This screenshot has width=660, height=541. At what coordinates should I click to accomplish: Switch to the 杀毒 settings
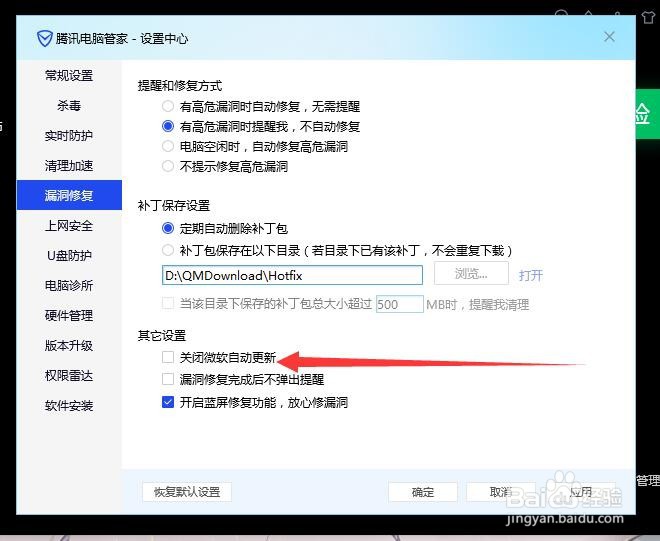(x=69, y=106)
